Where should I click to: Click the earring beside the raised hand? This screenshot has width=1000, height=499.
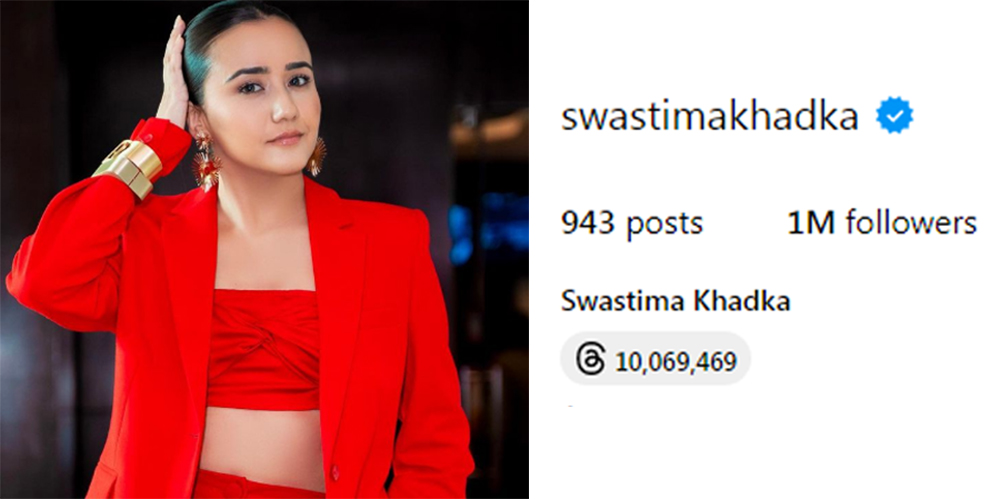207,161
